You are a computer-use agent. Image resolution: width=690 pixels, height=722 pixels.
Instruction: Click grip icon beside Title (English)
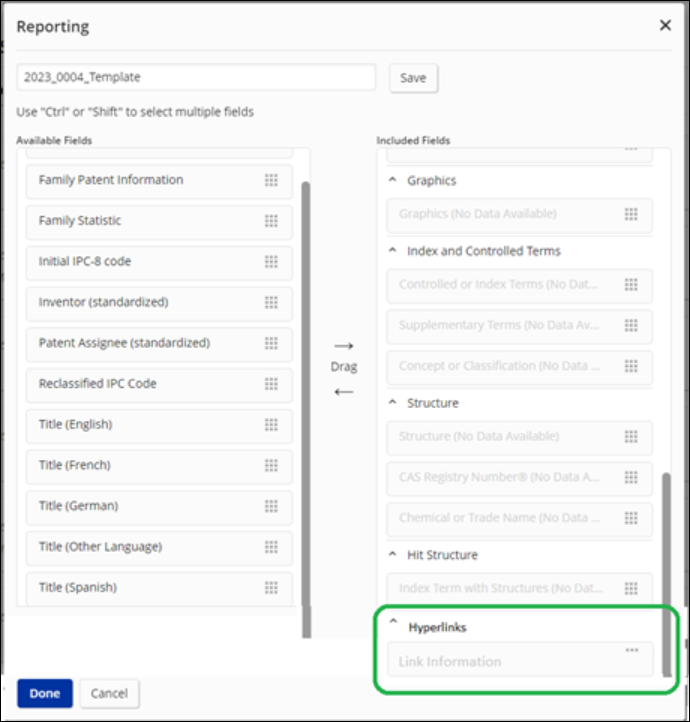coord(271,425)
